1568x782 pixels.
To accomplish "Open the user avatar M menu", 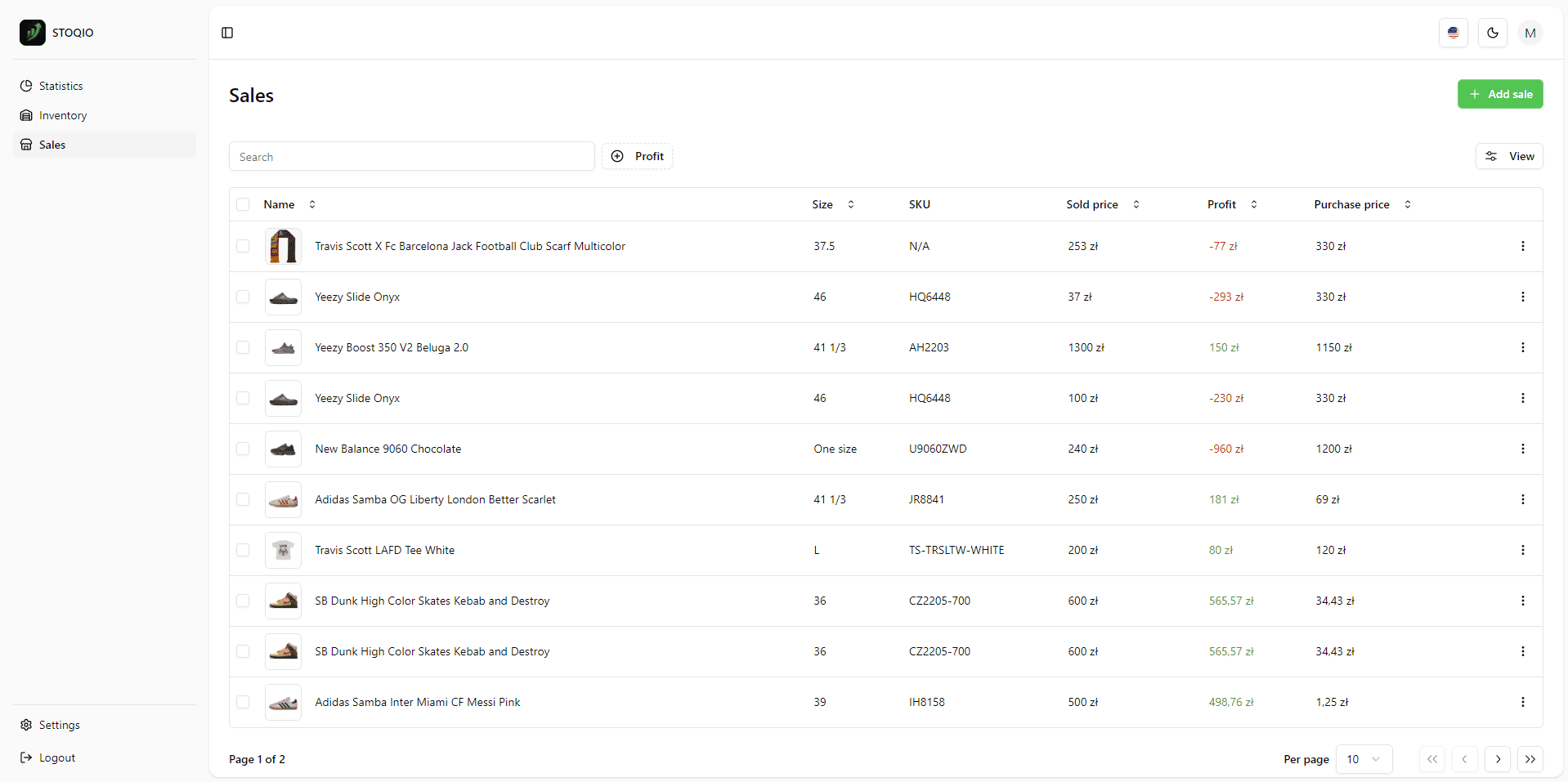I will click(1530, 33).
